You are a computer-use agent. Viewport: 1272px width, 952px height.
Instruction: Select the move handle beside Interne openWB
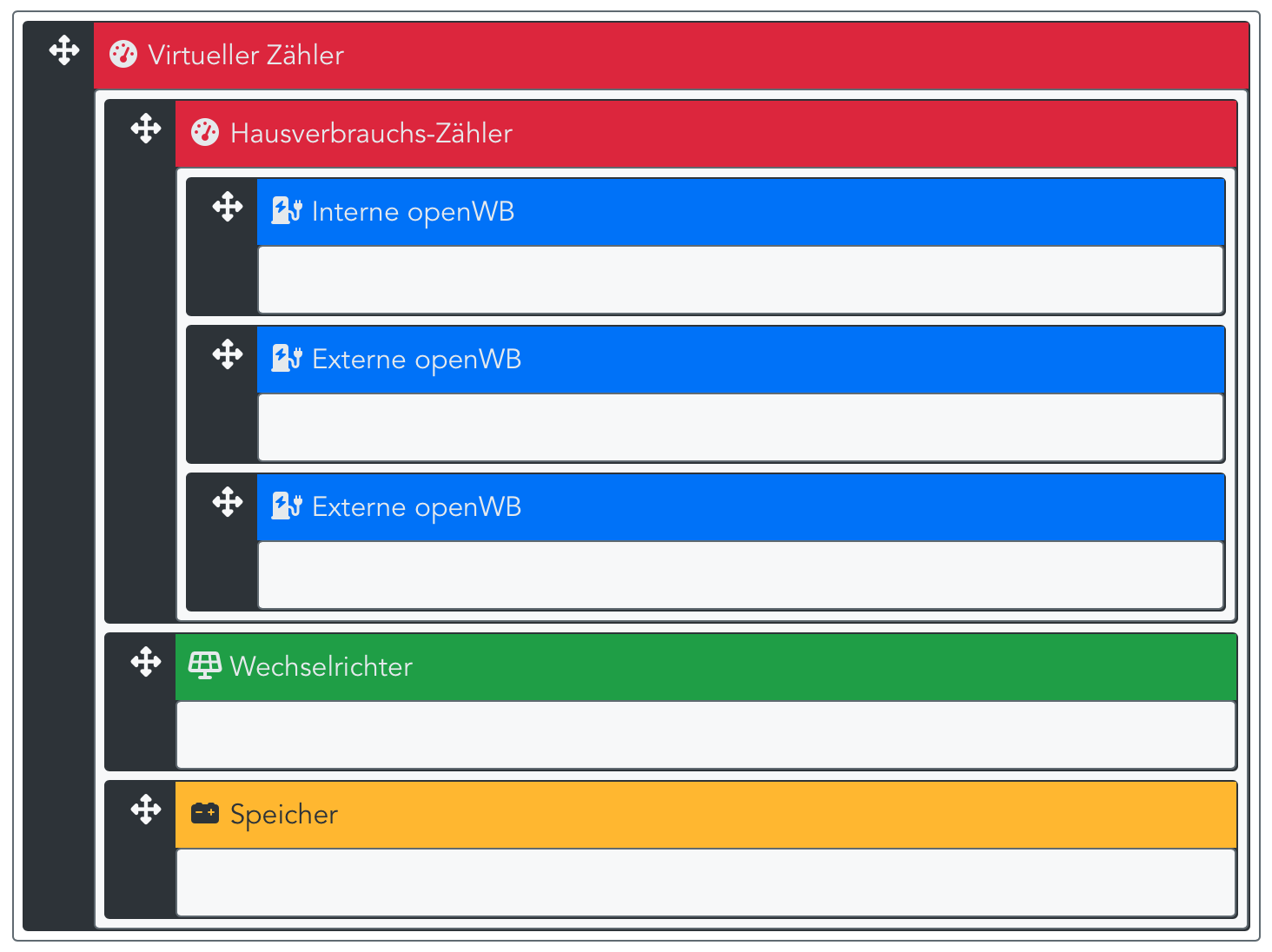click(x=228, y=207)
